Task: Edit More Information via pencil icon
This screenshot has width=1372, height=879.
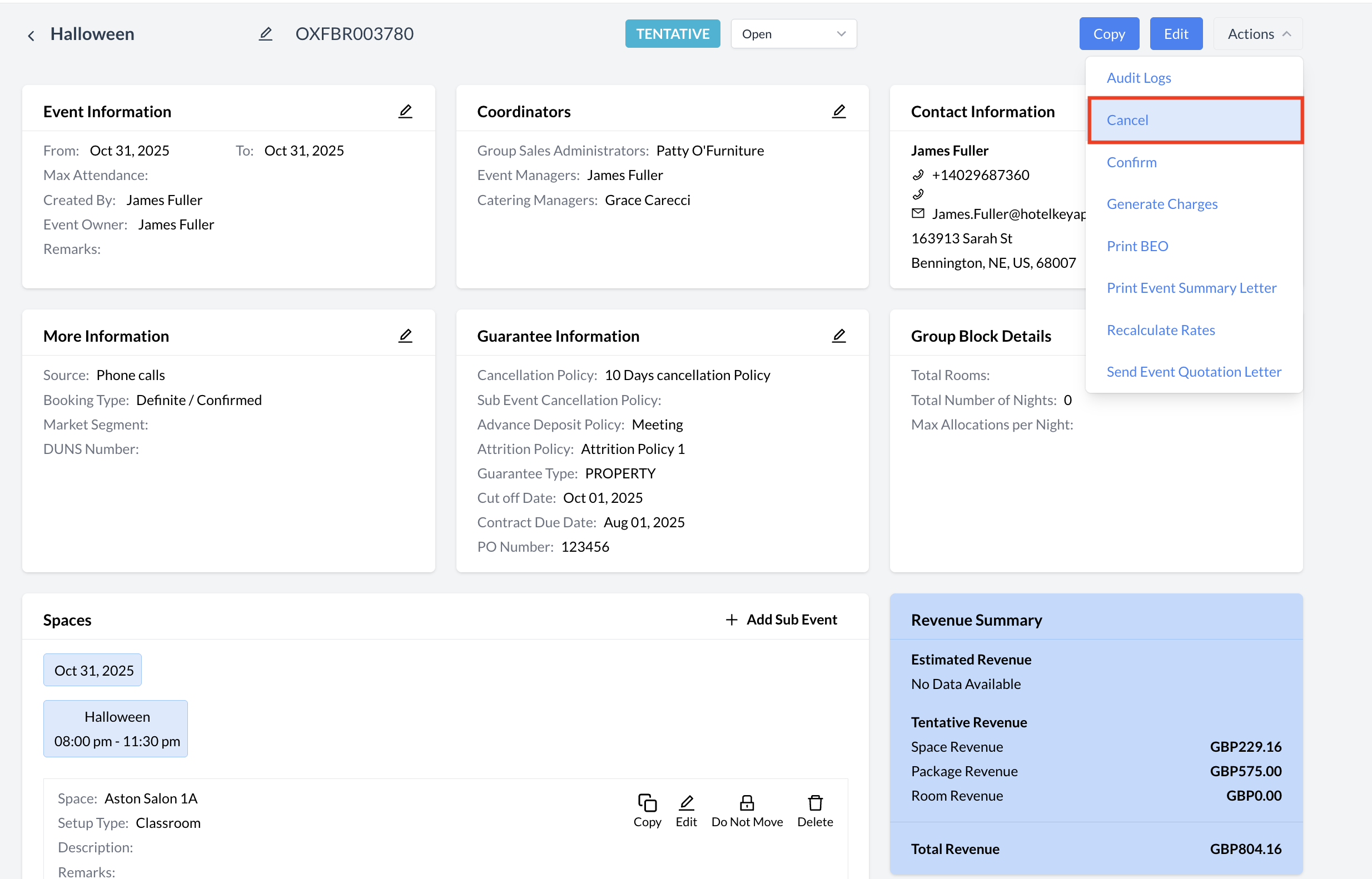Action: [x=405, y=336]
